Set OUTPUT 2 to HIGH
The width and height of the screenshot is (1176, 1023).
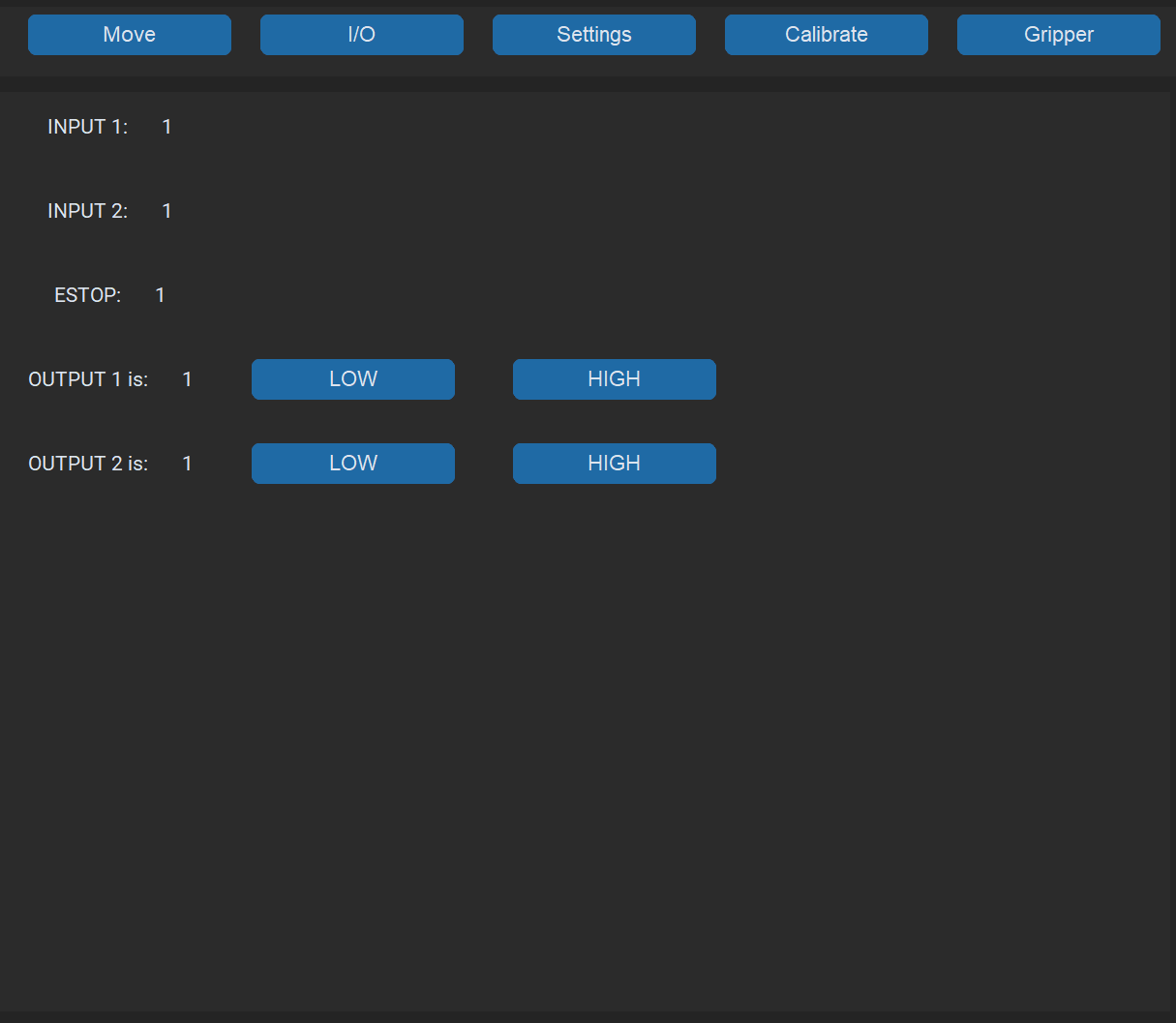tap(615, 464)
